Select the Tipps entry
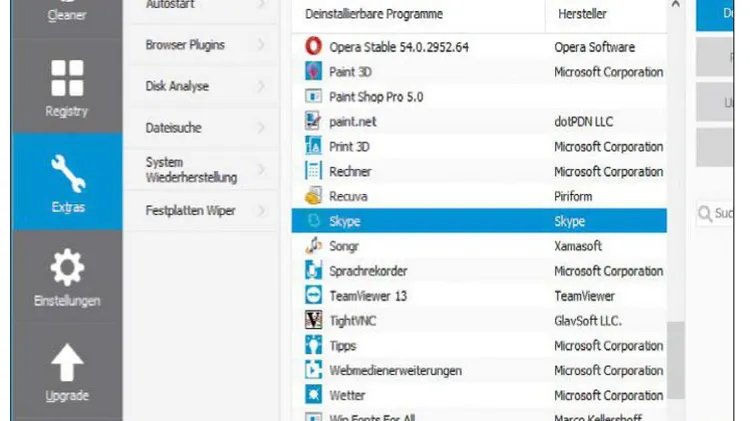Image resolution: width=750 pixels, height=421 pixels. click(x=479, y=345)
